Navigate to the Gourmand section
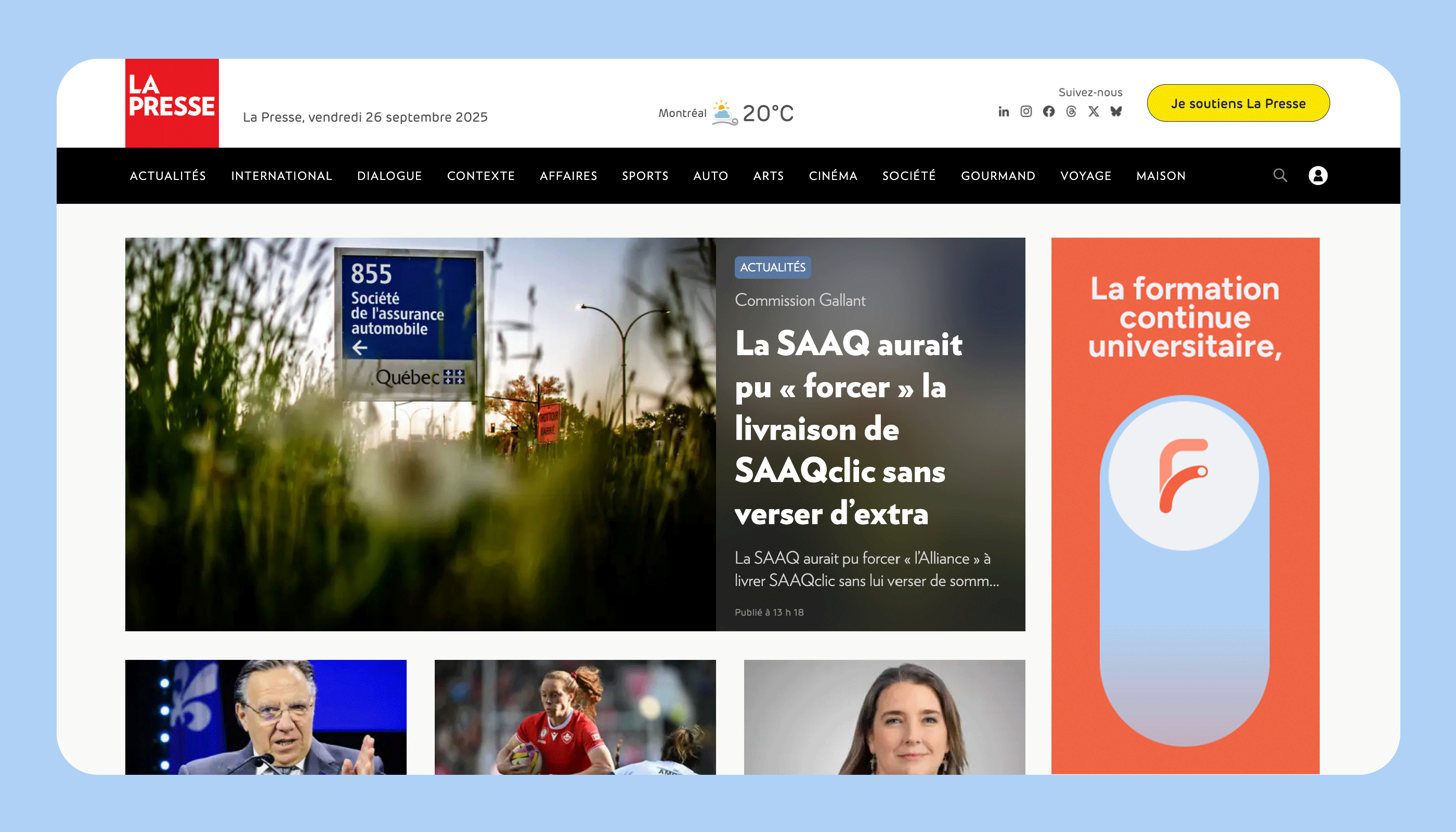Screen dimensions: 1456x832 (x=998, y=176)
